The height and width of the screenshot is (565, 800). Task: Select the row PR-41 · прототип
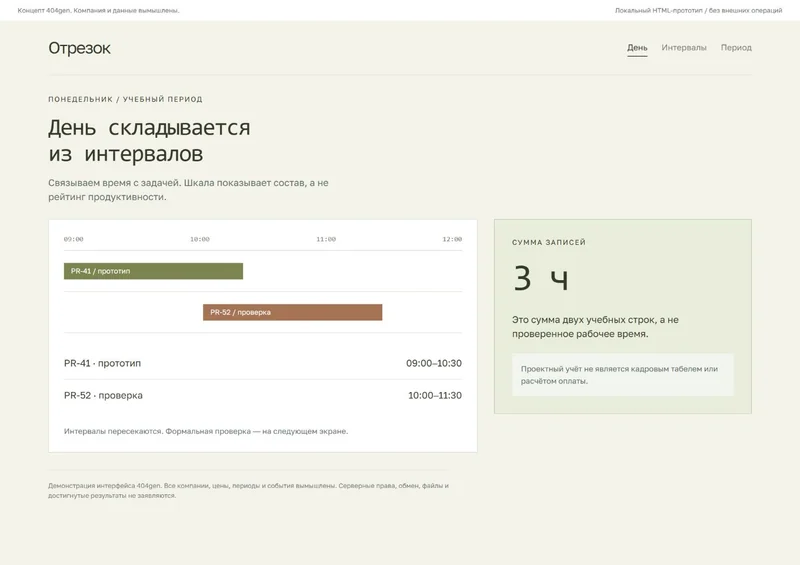[x=263, y=363]
